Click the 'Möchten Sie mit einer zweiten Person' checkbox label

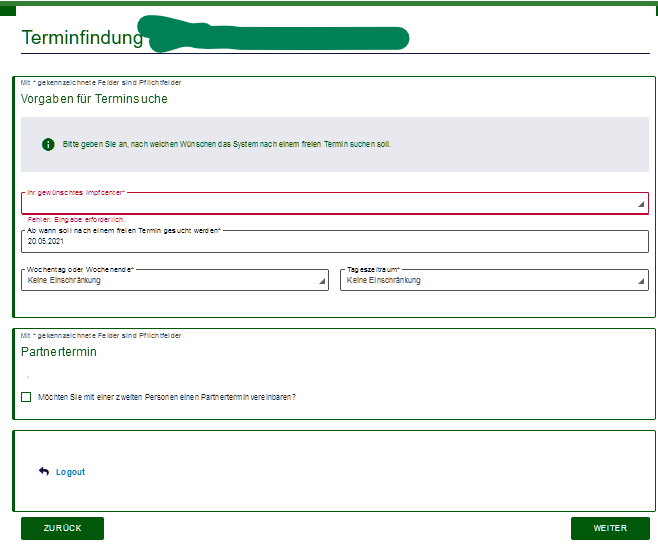click(167, 397)
